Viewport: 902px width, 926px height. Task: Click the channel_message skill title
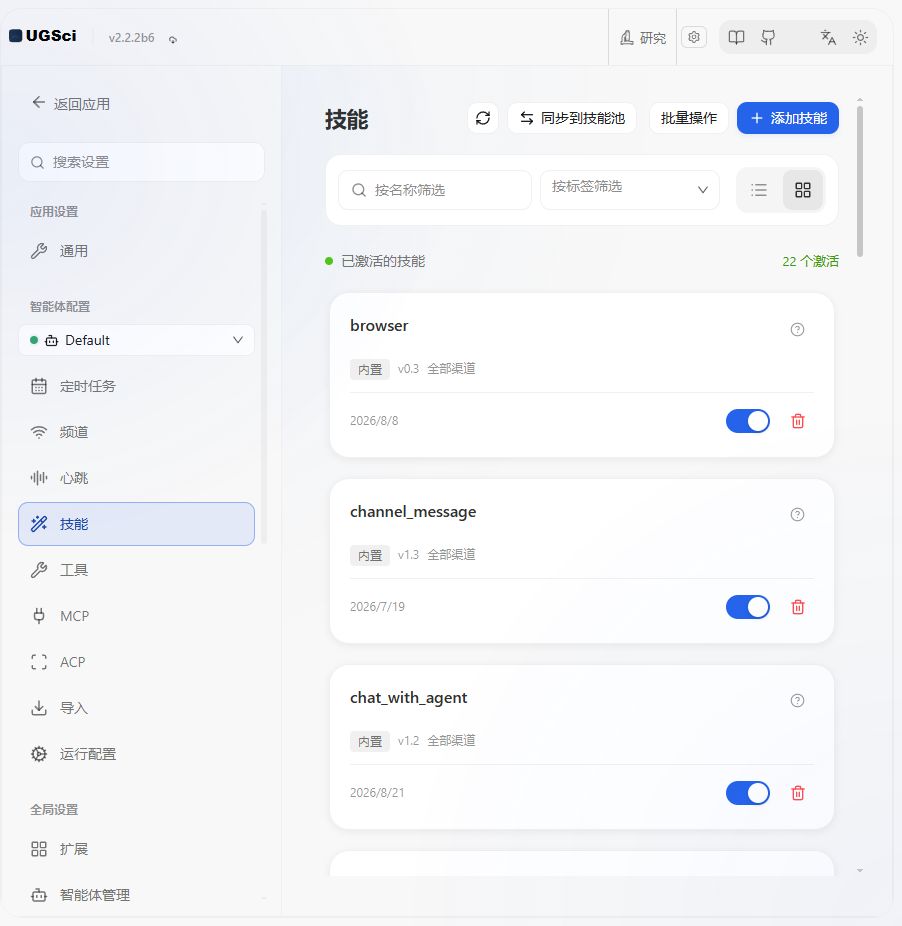(x=413, y=512)
